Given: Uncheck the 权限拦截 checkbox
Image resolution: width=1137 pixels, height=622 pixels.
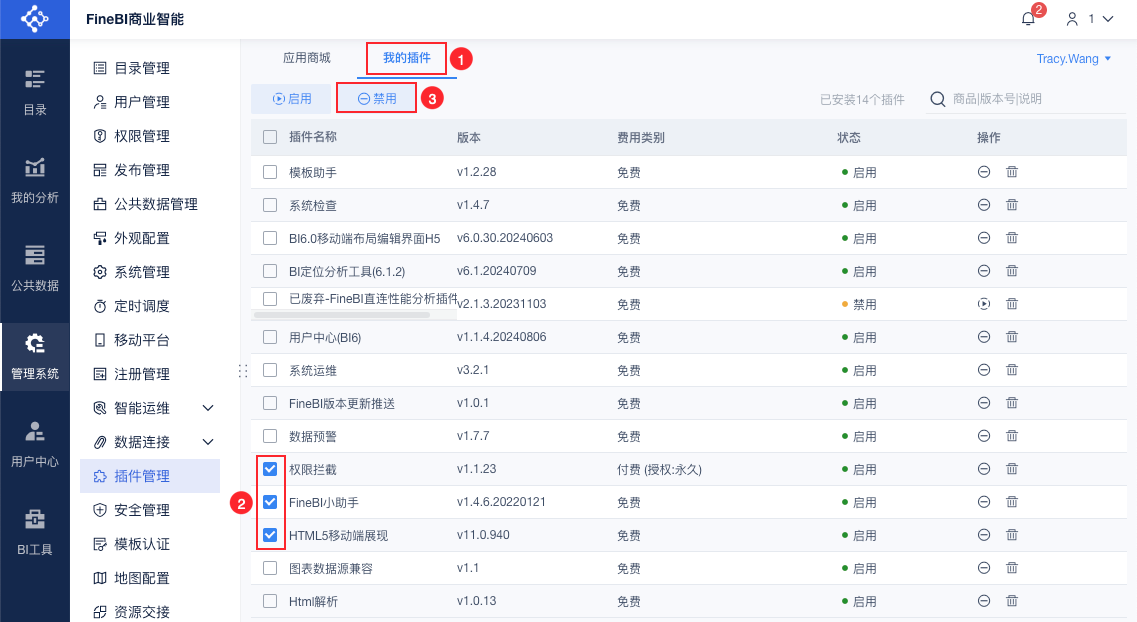Looking at the screenshot, I should click(270, 469).
